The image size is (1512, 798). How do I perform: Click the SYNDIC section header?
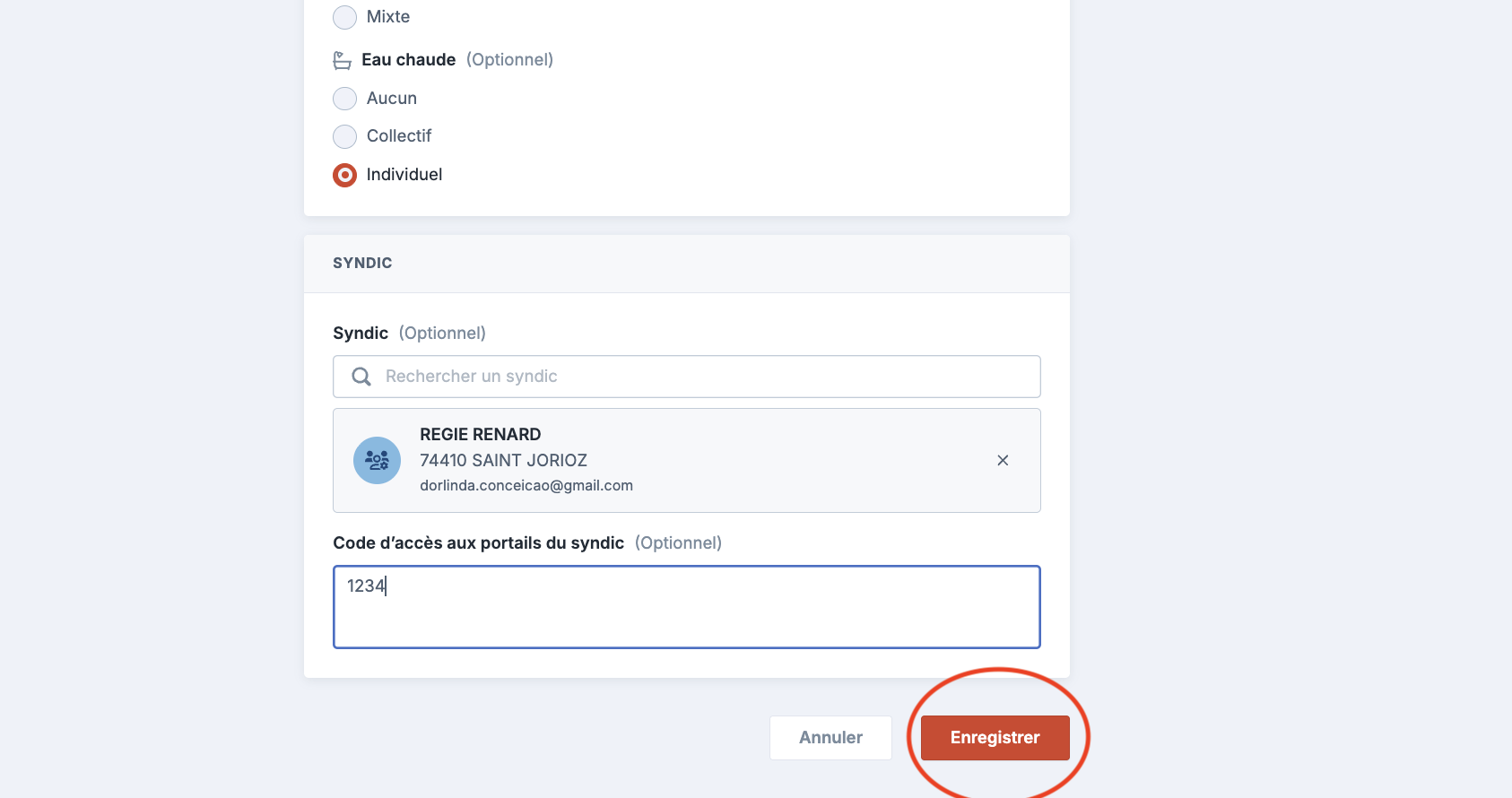362,264
